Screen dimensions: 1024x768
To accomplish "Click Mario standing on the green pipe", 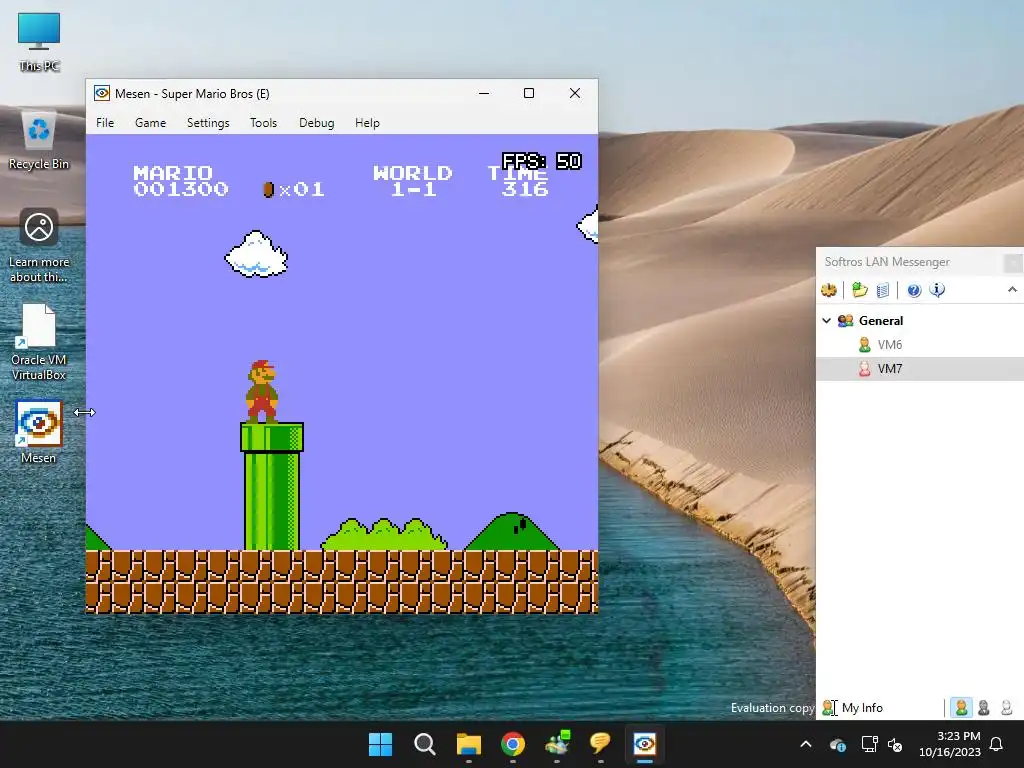I will pyautogui.click(x=262, y=391).
